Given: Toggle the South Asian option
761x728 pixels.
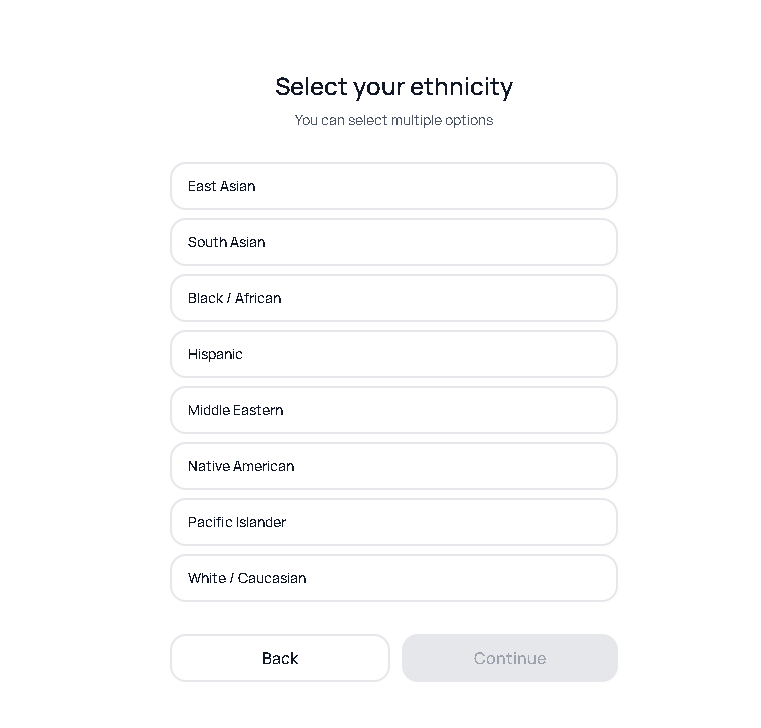Looking at the screenshot, I should (393, 242).
